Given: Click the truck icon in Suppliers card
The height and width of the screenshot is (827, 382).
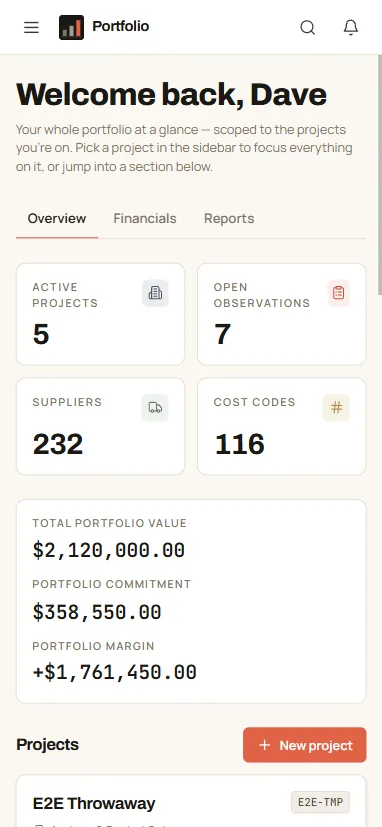Looking at the screenshot, I should click(x=155, y=408).
